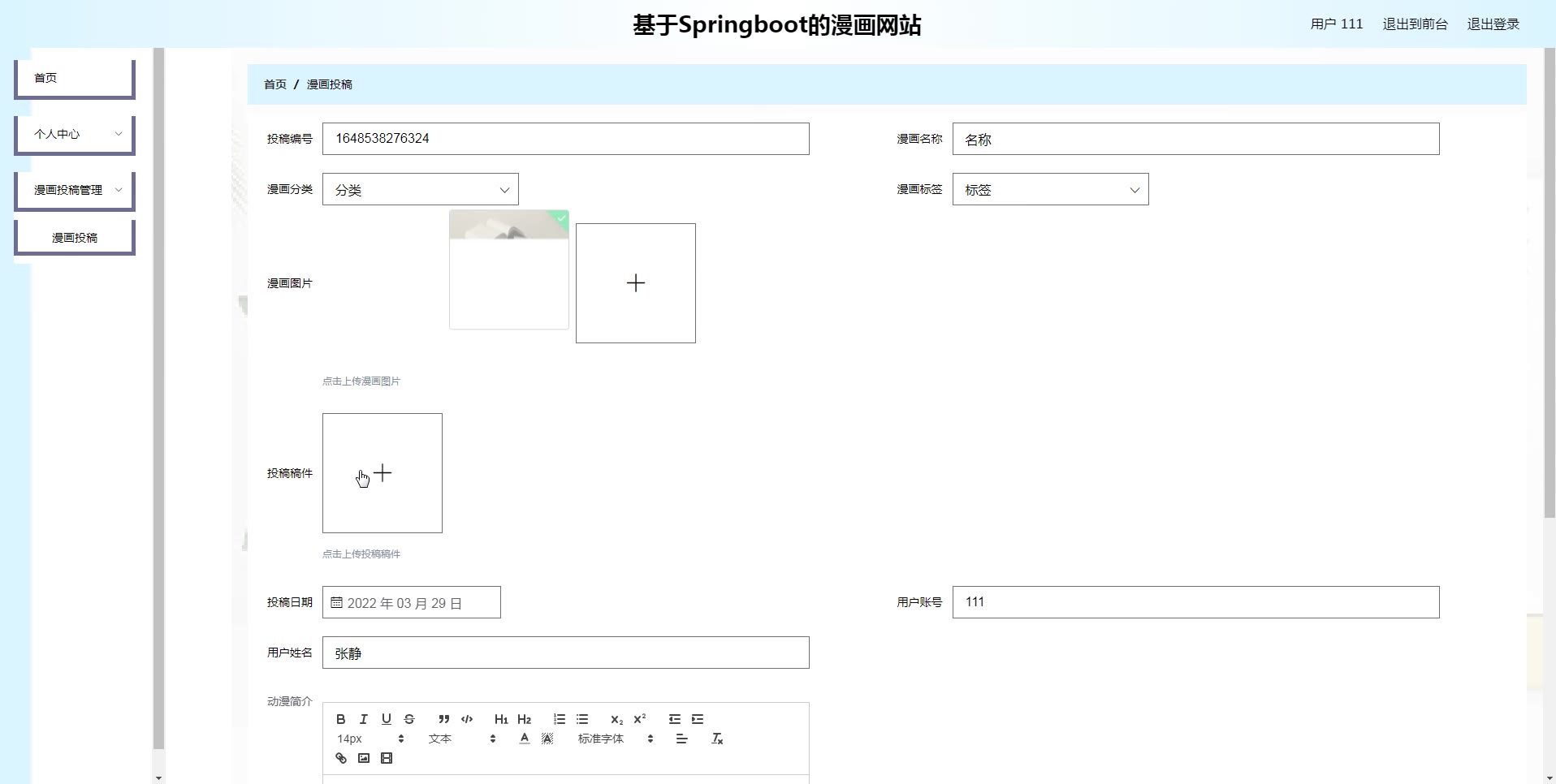Image resolution: width=1556 pixels, height=784 pixels.
Task: Open the calendar icon of 投稿日期
Action: [336, 603]
